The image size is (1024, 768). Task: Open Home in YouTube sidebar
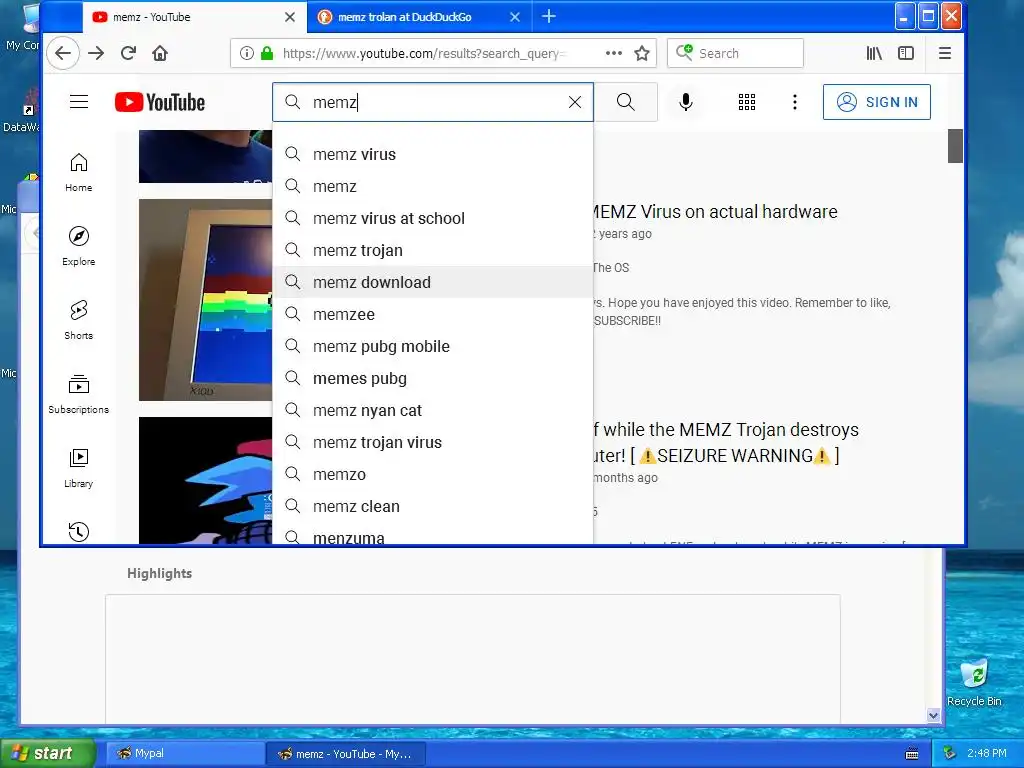tap(78, 172)
